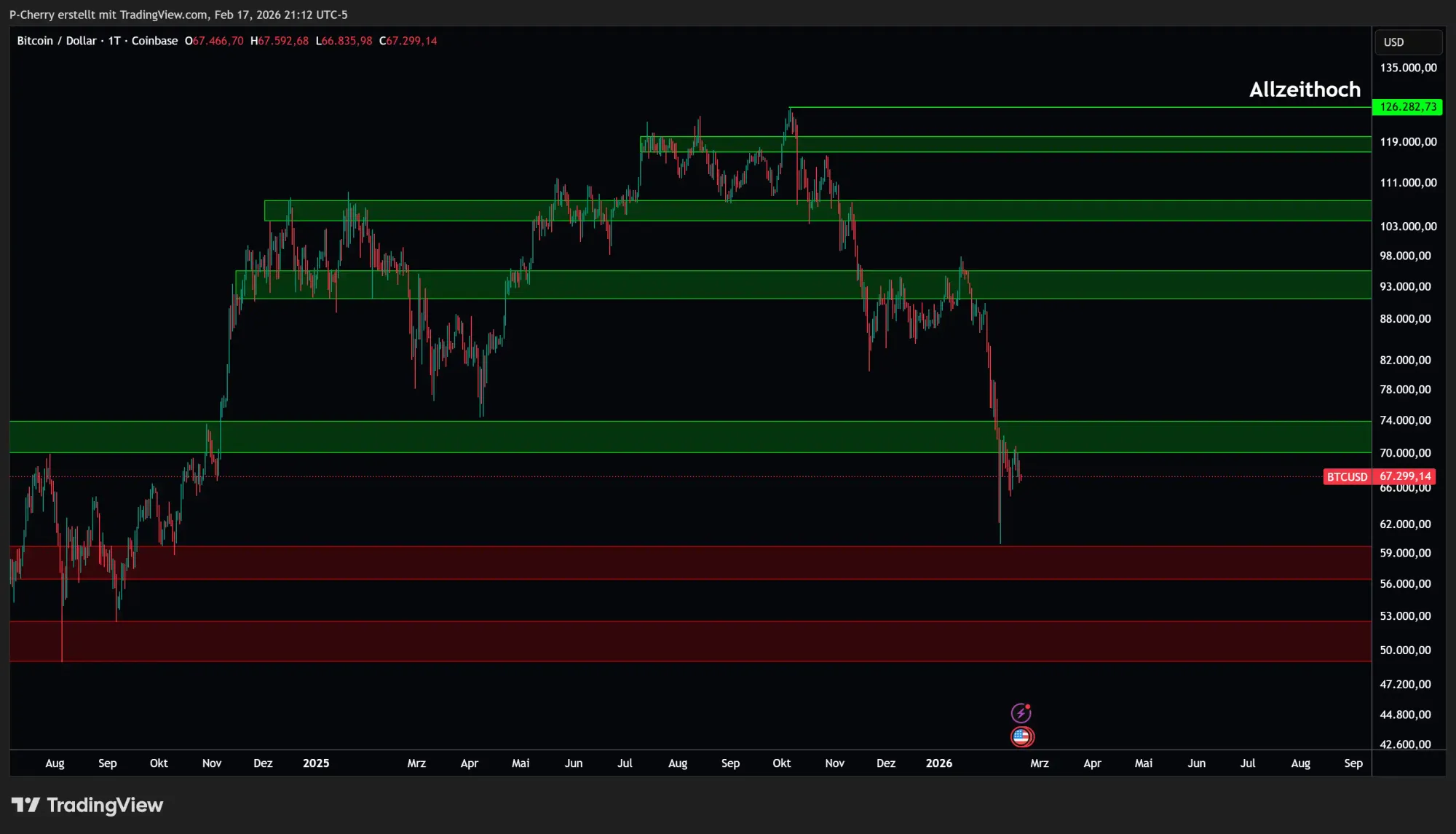Click the 2026 label on time axis
The width and height of the screenshot is (1456, 834).
coord(938,763)
